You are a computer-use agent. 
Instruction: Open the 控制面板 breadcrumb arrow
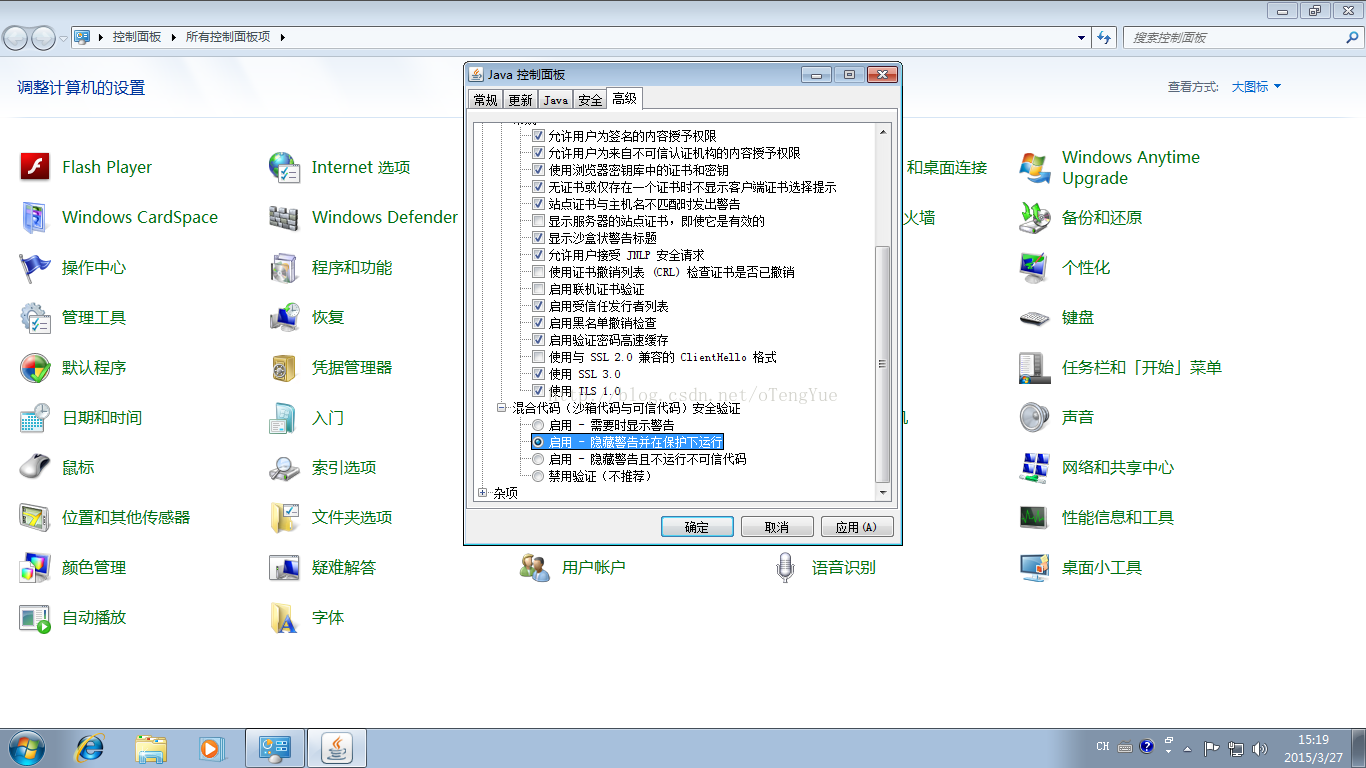point(171,37)
